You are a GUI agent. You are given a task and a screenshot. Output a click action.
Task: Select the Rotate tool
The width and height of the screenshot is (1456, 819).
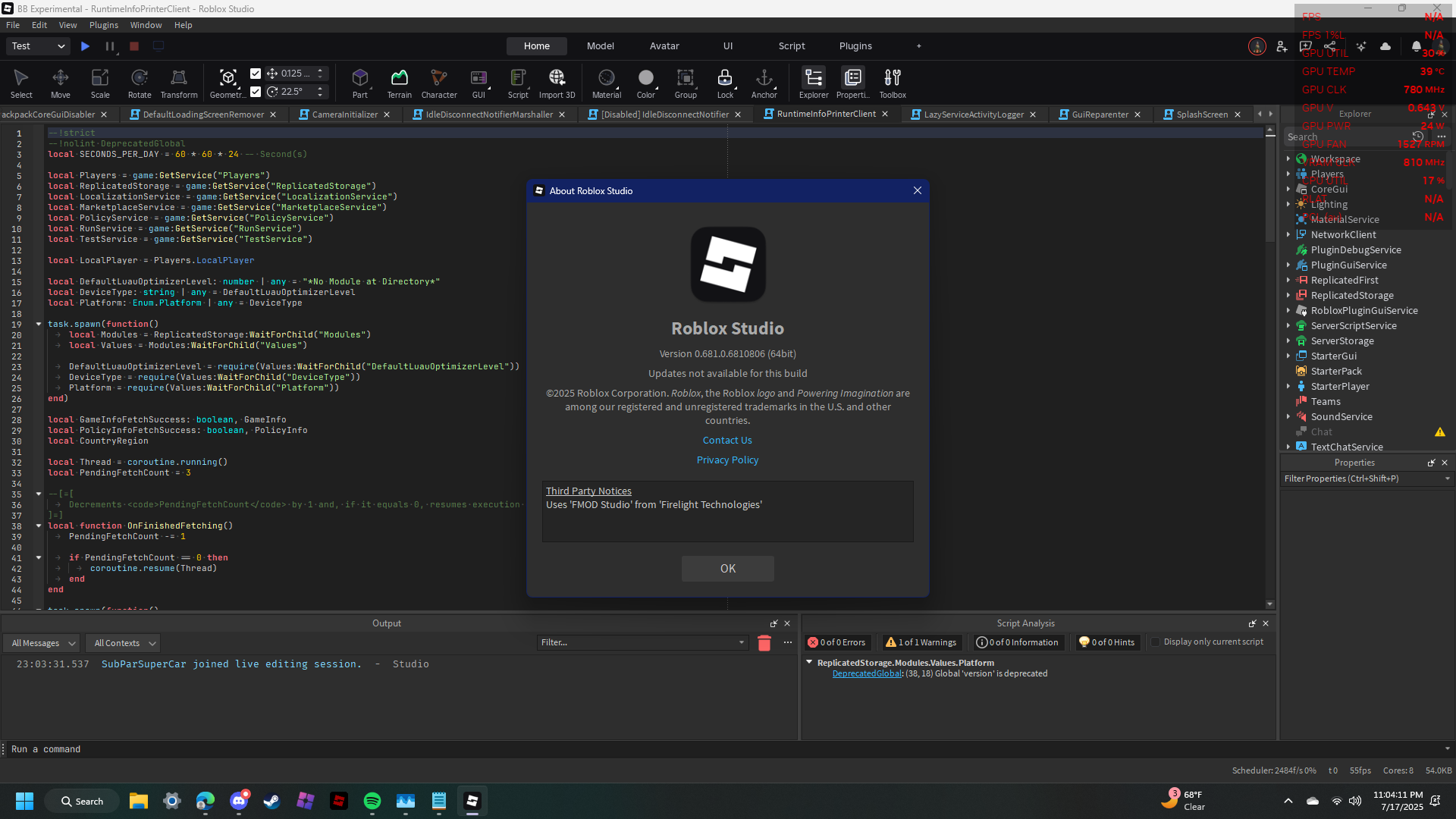139,82
